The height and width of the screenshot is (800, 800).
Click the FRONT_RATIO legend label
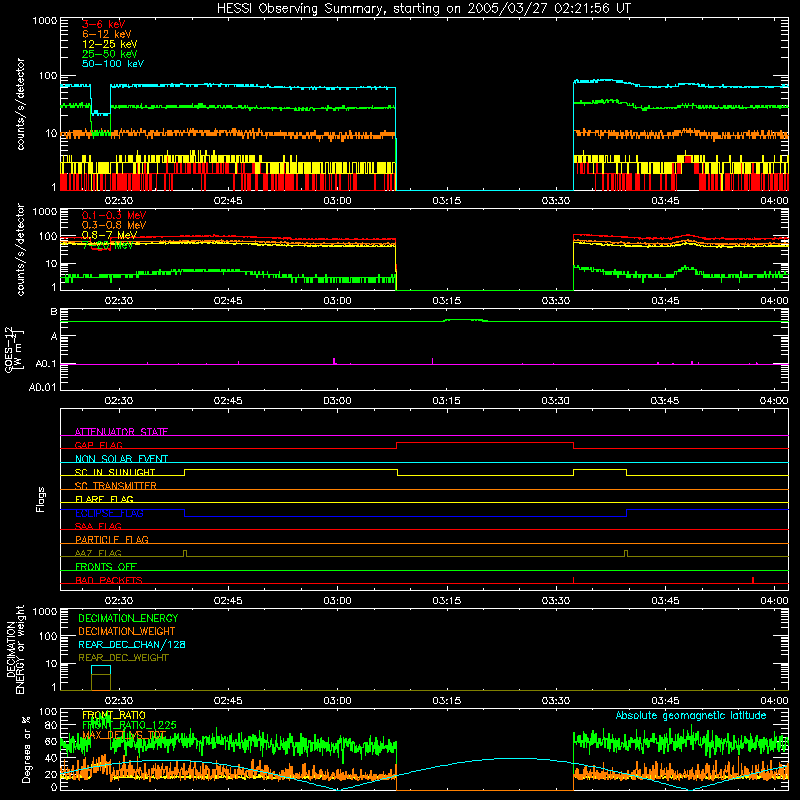pos(114,715)
